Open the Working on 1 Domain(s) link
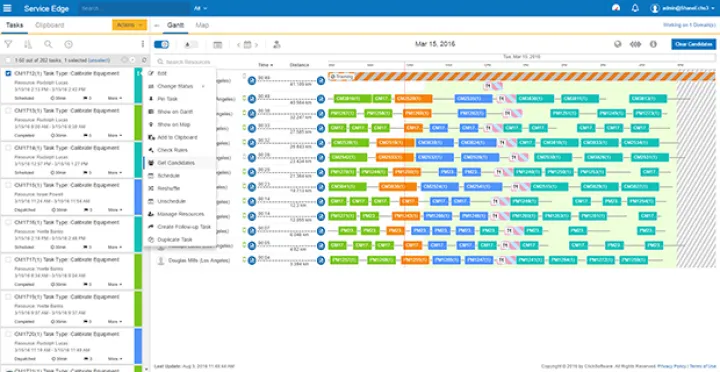 click(689, 25)
